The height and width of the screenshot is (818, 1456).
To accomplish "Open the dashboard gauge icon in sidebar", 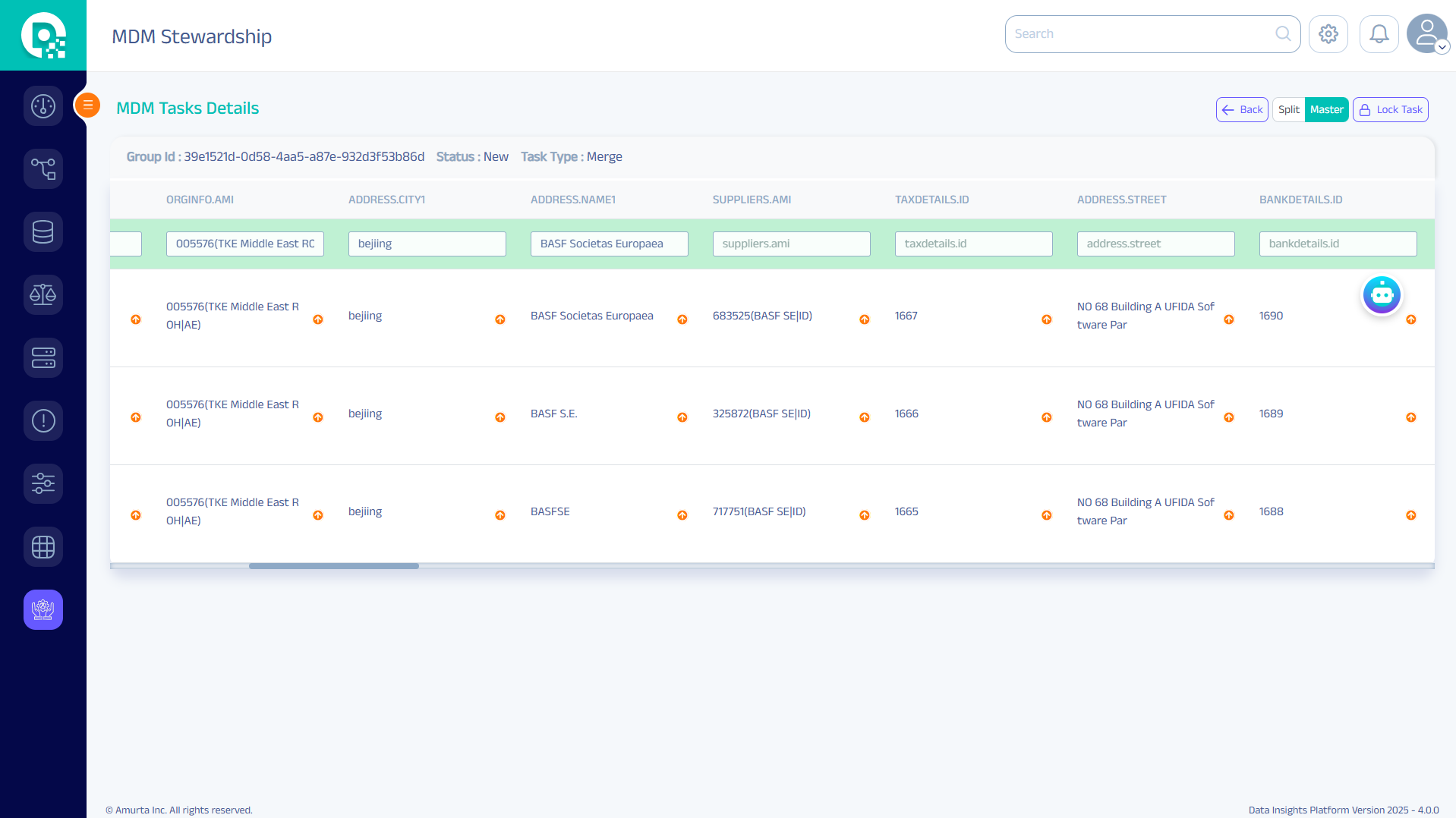I will [x=43, y=106].
